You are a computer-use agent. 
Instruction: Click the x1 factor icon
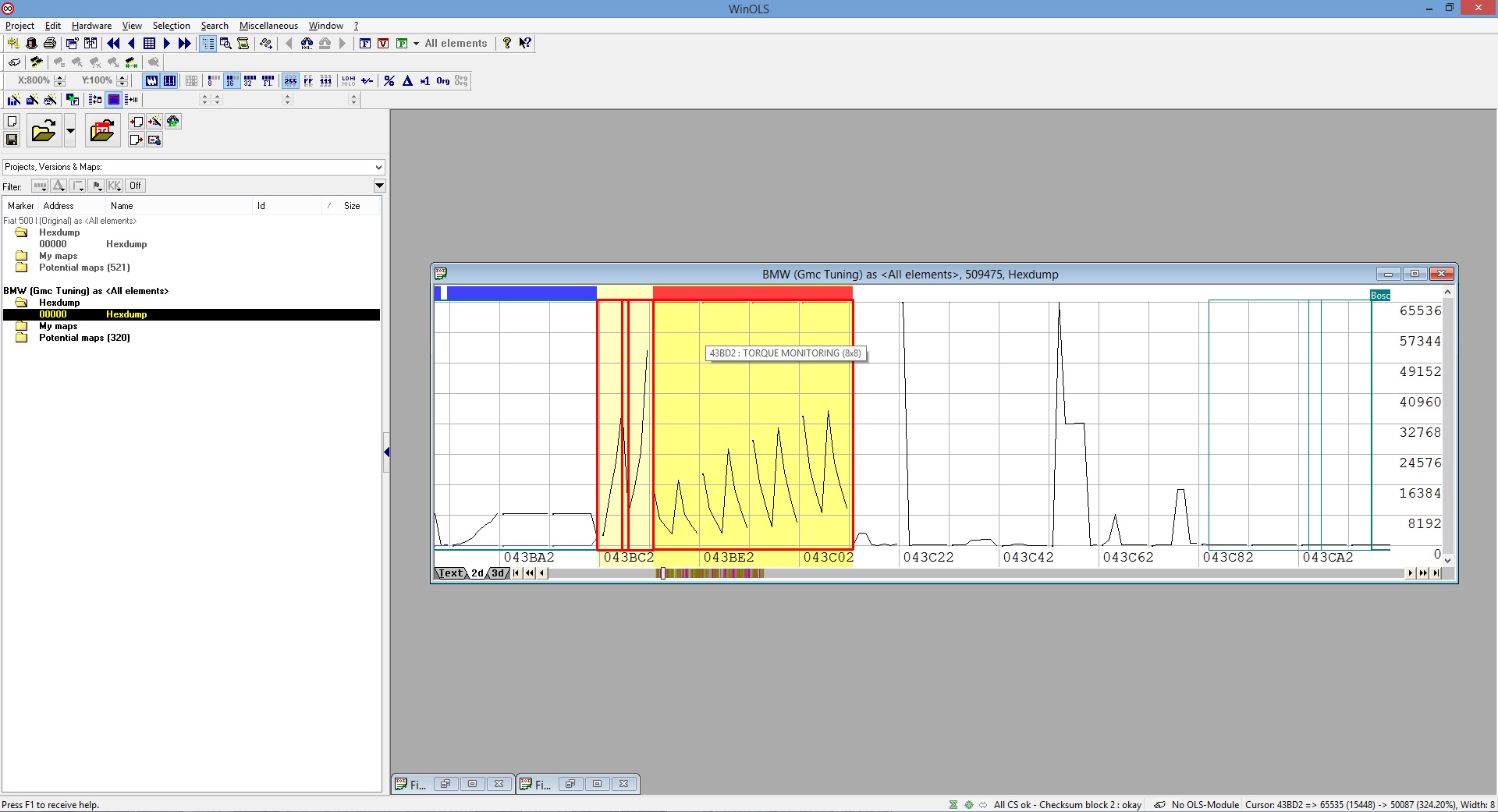(425, 80)
